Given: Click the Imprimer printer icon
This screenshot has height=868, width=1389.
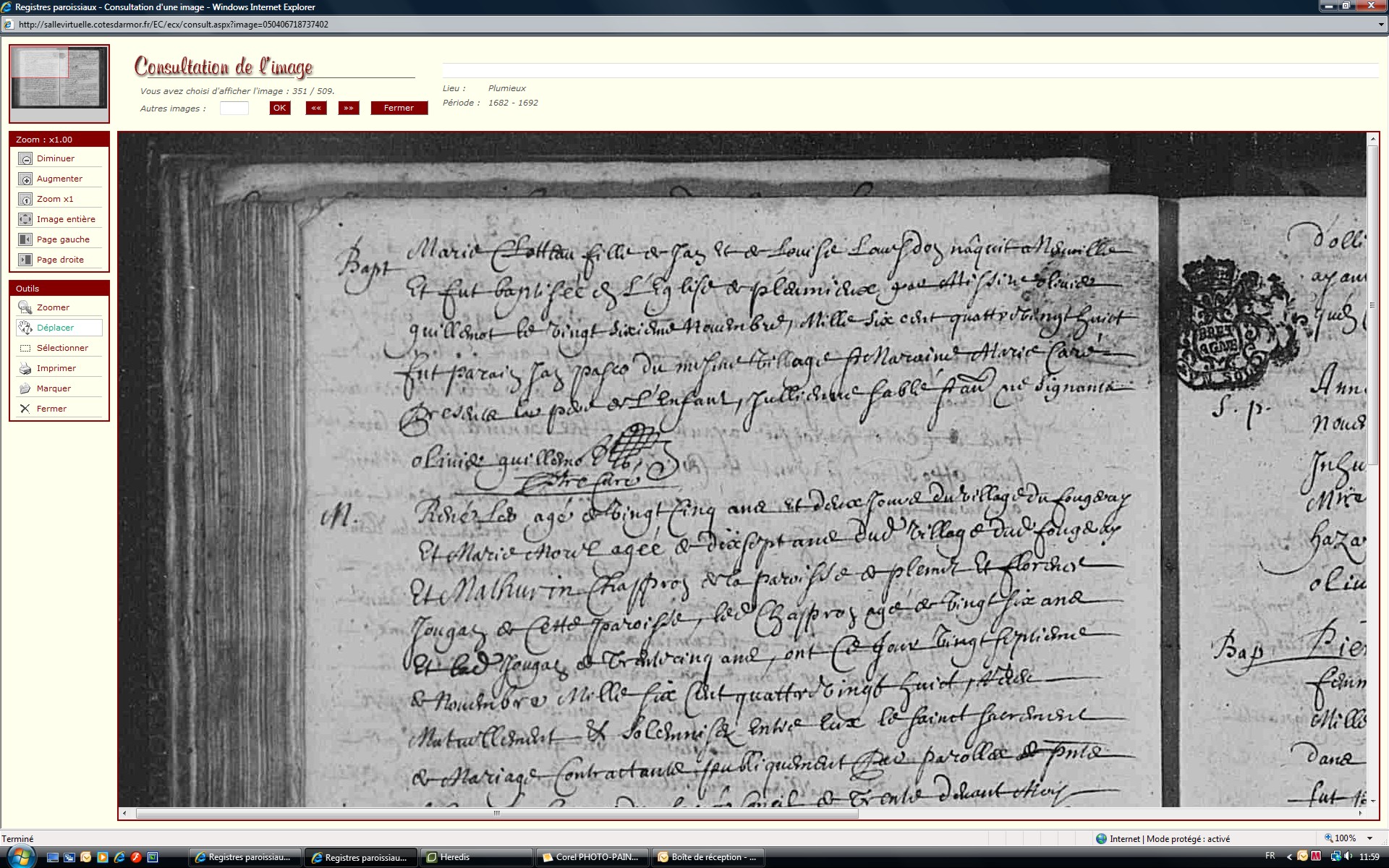Looking at the screenshot, I should pyautogui.click(x=25, y=368).
